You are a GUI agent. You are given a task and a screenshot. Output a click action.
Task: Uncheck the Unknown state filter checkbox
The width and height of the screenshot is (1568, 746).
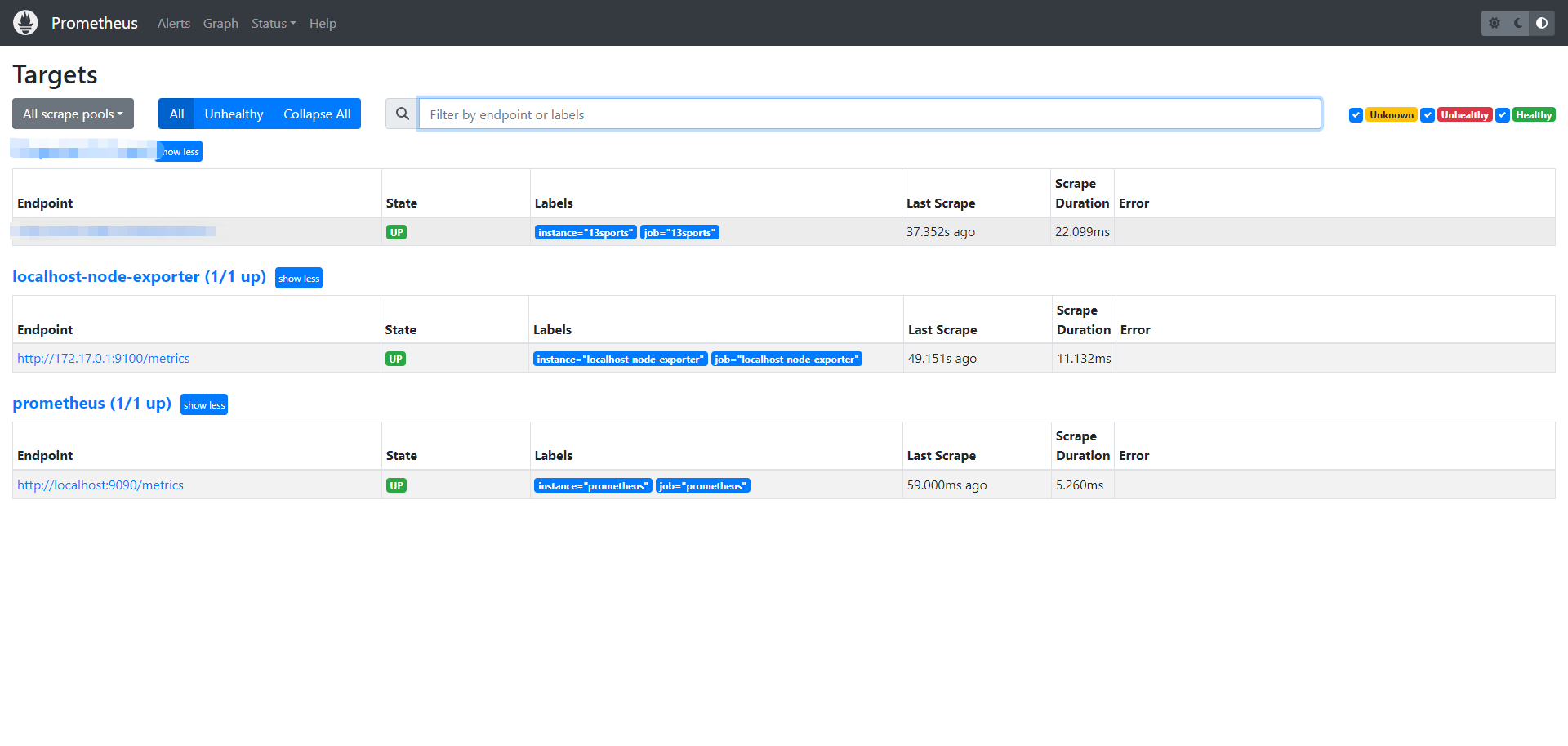point(1356,115)
